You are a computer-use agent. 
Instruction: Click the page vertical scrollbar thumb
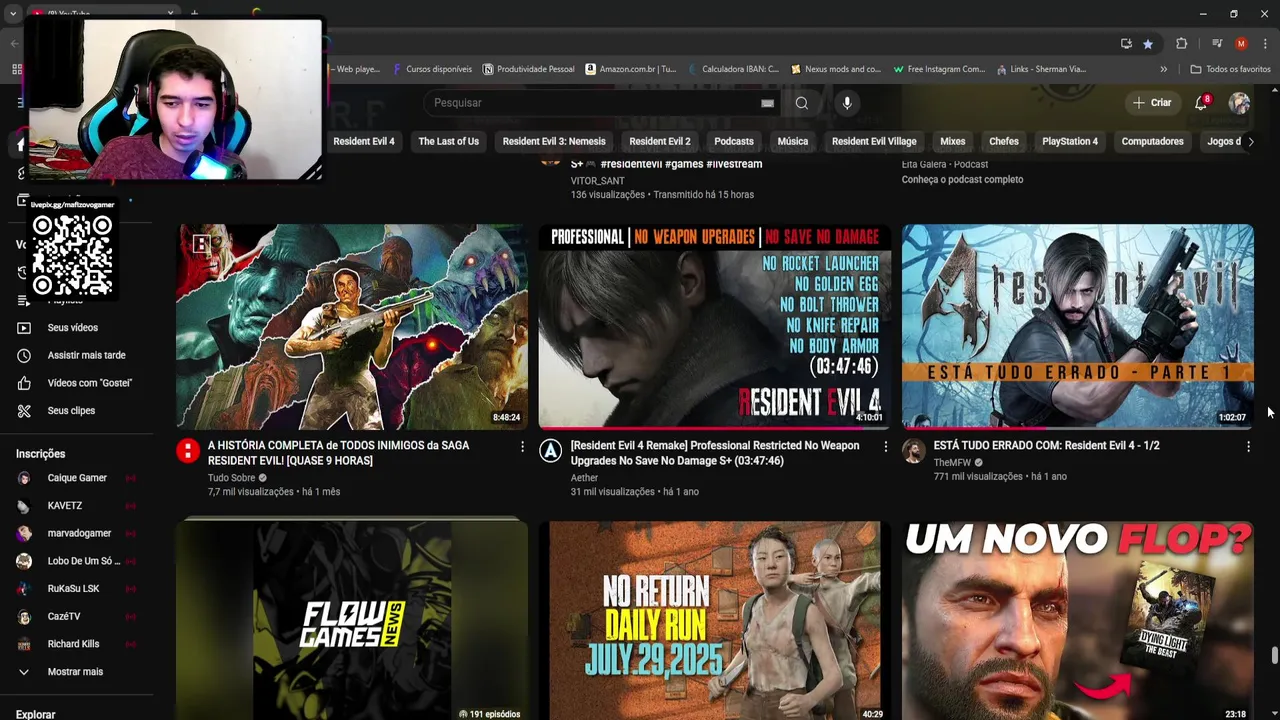point(1274,656)
